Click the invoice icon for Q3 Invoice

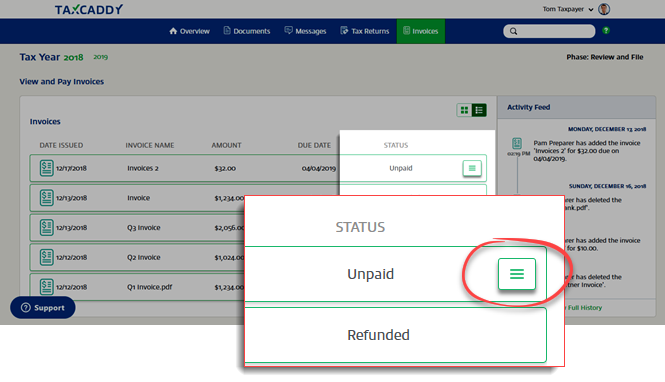pos(46,228)
